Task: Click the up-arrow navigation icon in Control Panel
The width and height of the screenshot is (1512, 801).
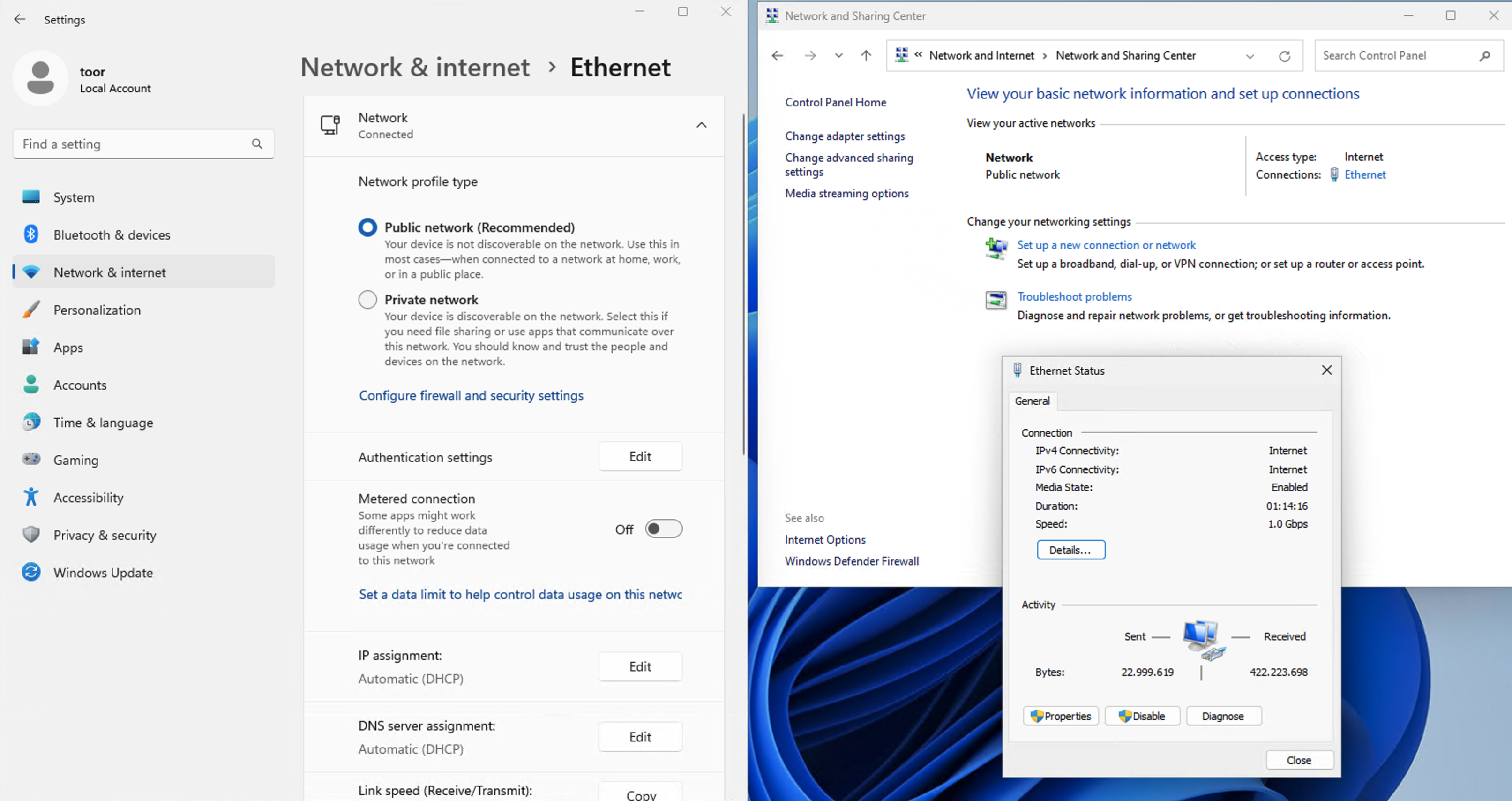Action: click(866, 56)
